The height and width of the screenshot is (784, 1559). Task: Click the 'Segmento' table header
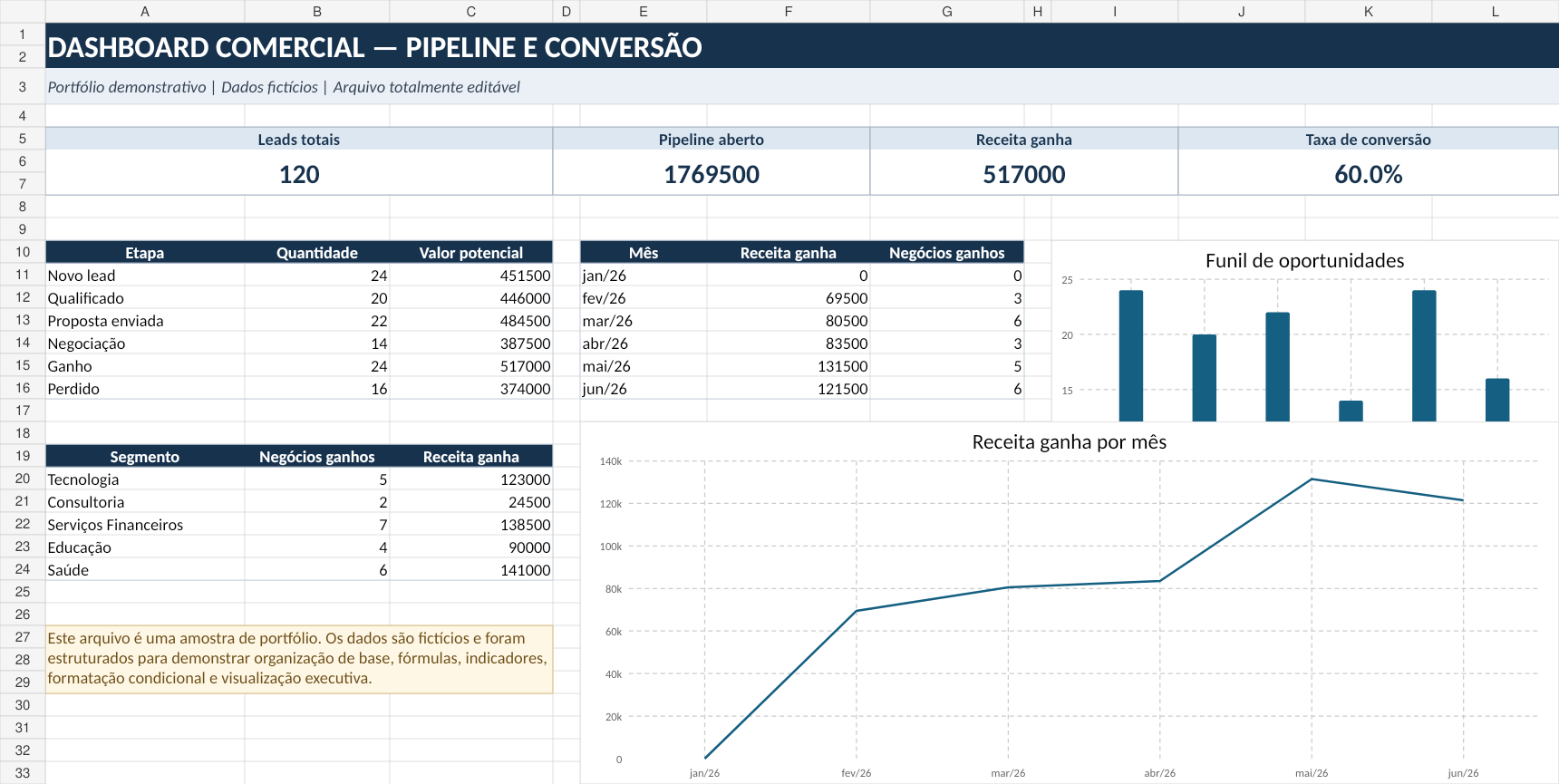[x=145, y=456]
